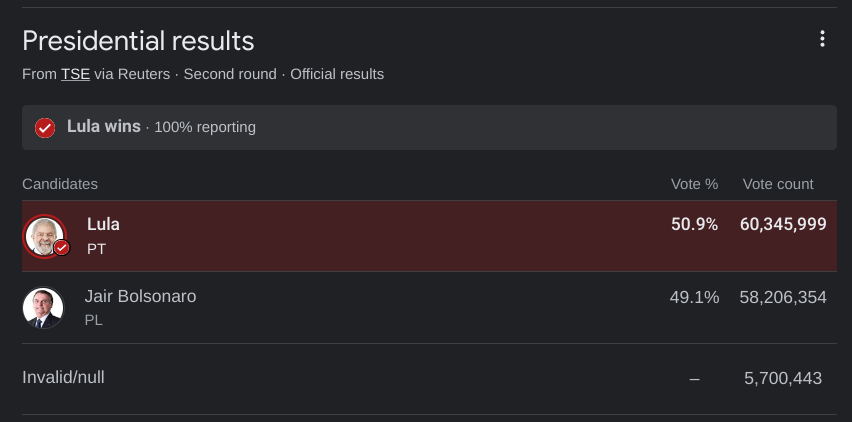Click the Vote % column header
This screenshot has height=422, width=852.
[x=694, y=184]
